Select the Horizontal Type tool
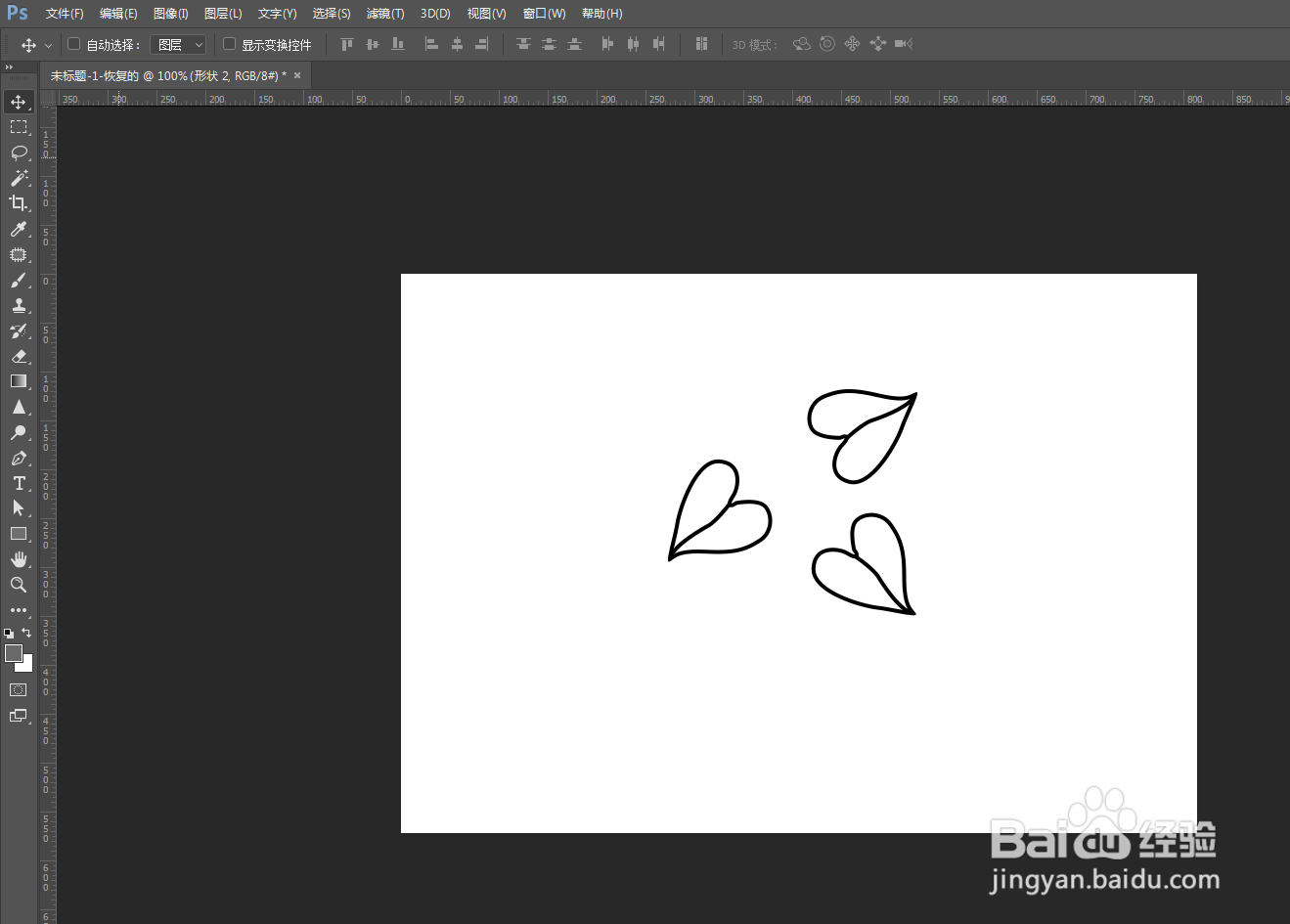Image resolution: width=1290 pixels, height=924 pixels. (19, 483)
